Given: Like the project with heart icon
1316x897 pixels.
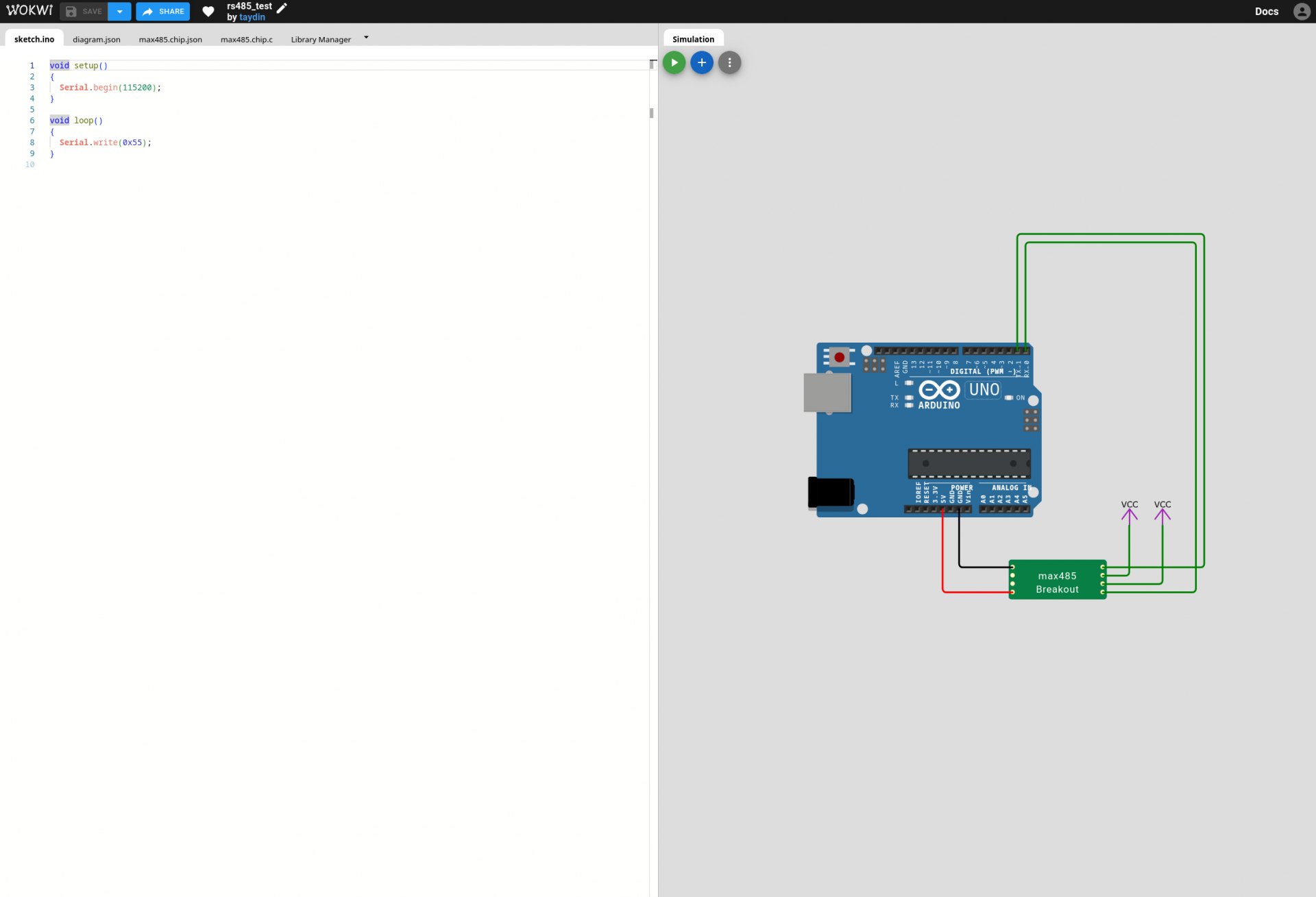Looking at the screenshot, I should pyautogui.click(x=208, y=12).
